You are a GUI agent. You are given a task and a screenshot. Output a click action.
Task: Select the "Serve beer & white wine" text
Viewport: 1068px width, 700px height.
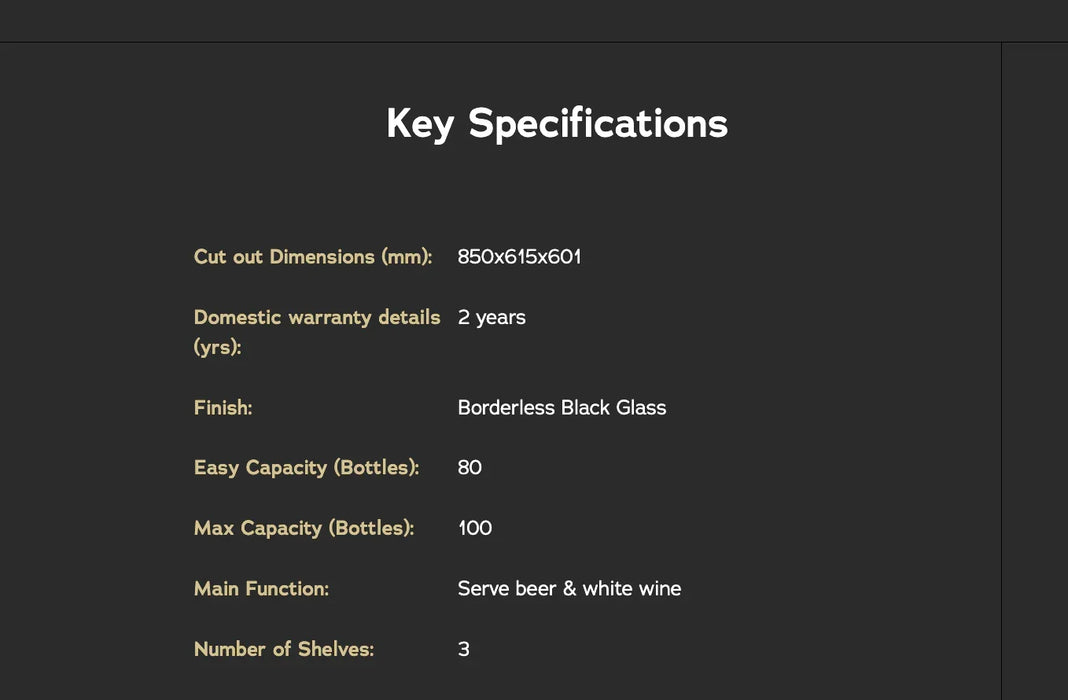[x=569, y=589]
